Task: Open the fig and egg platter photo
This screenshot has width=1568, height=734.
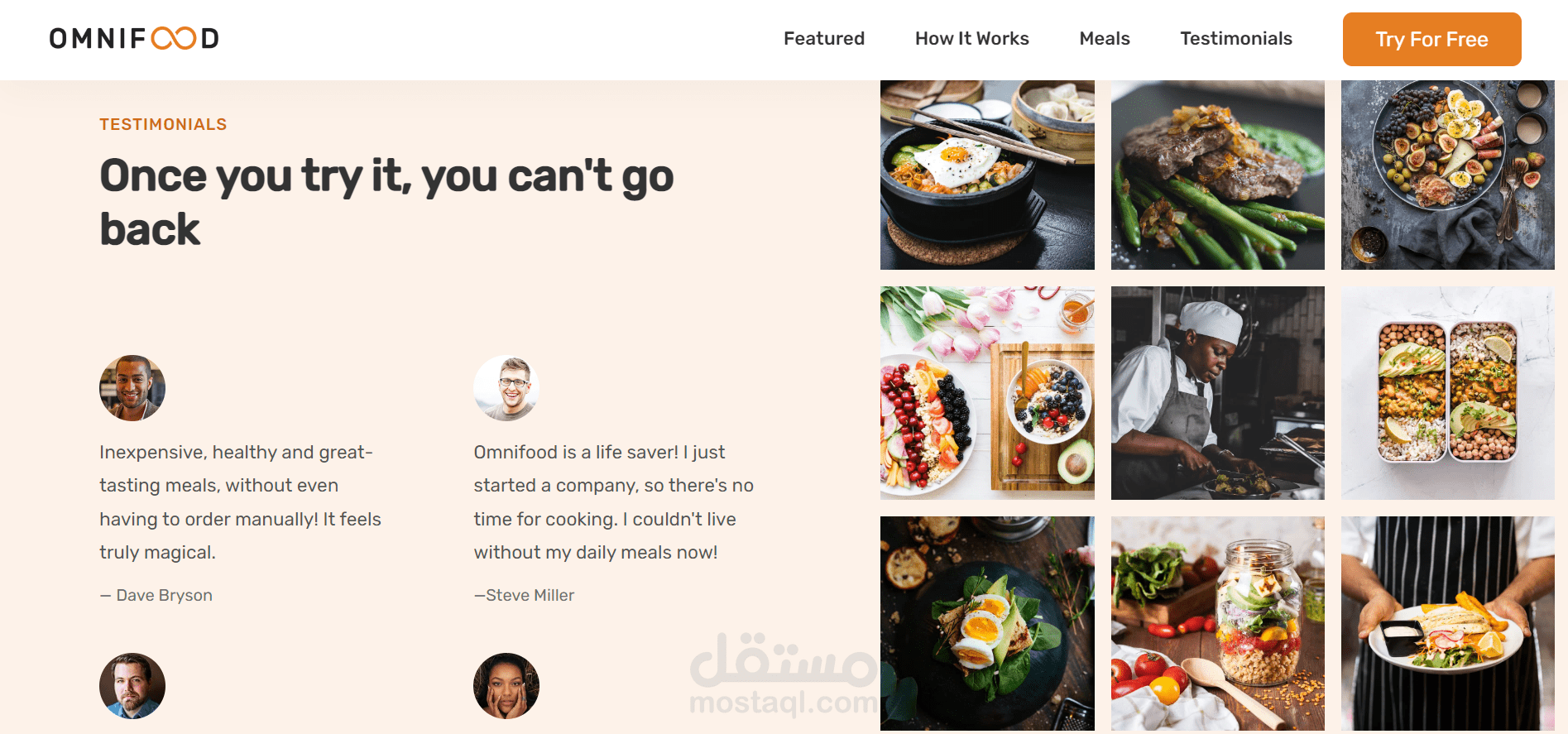Action: pos(1448,175)
